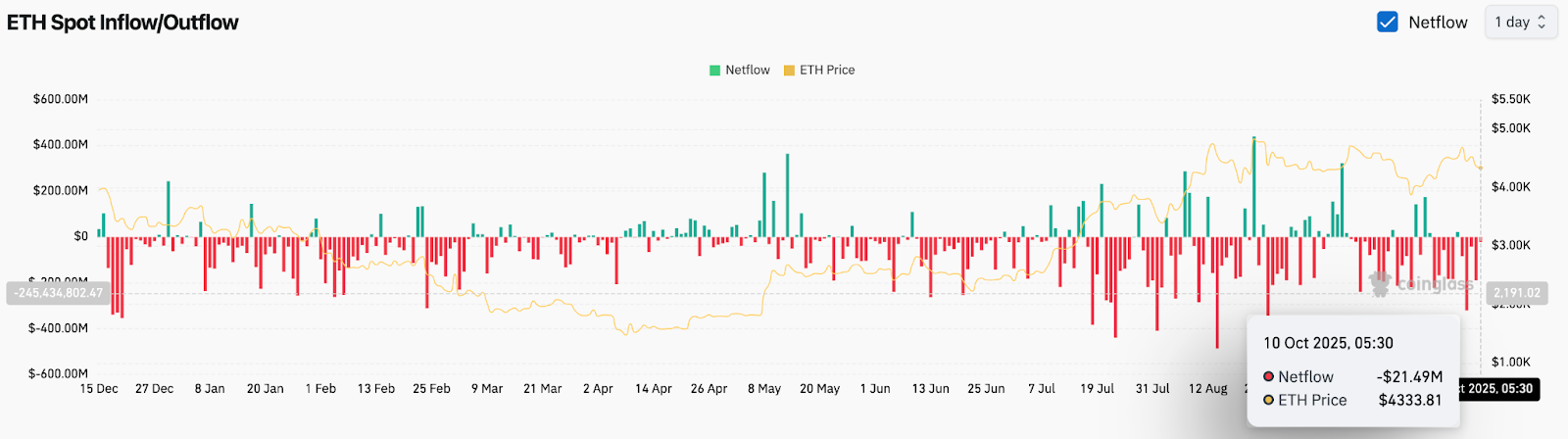Click the ETH Spot Inflow/Outflow chart title
The width and height of the screenshot is (1568, 439).
click(x=122, y=23)
